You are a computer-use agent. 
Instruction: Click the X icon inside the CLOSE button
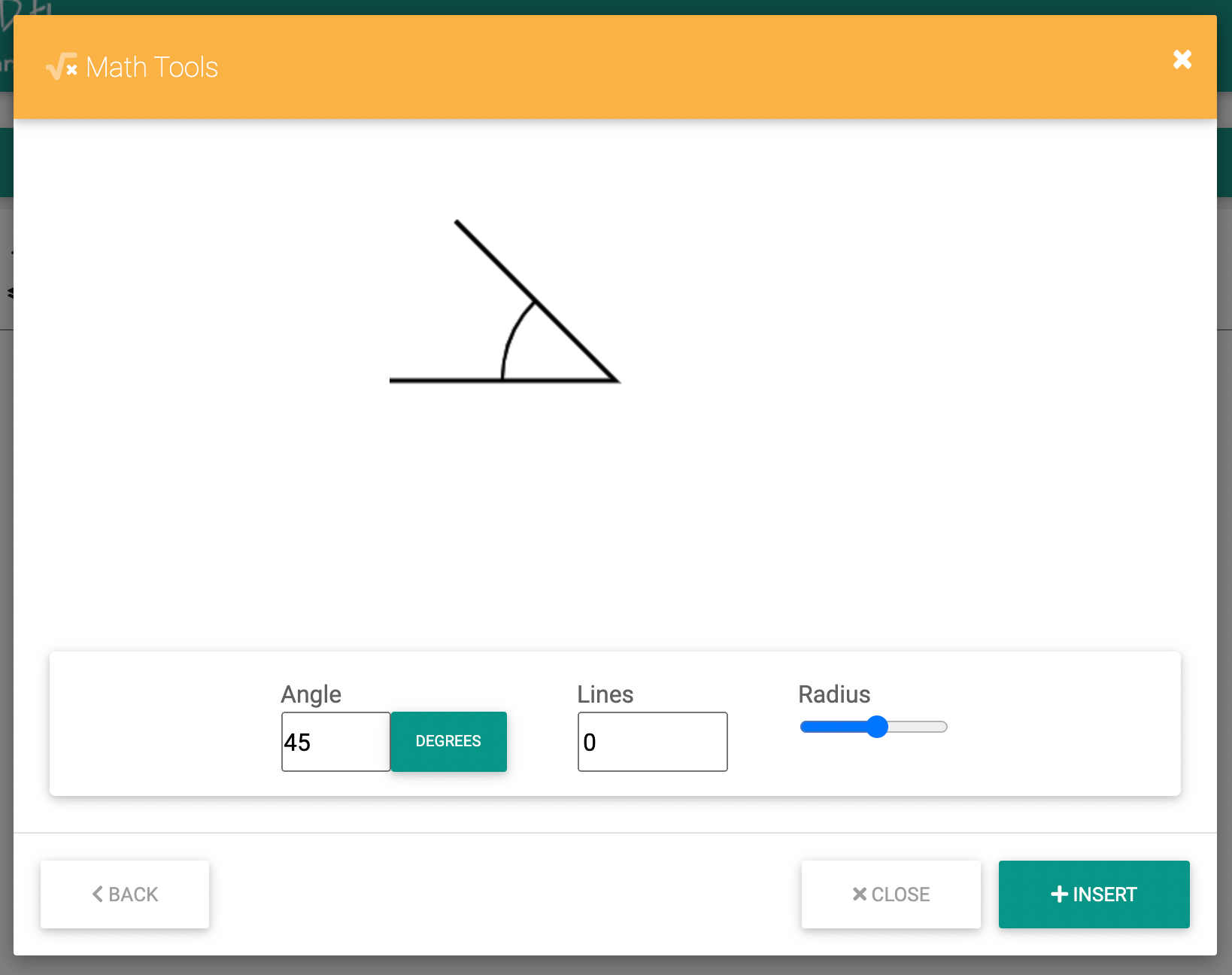[858, 895]
